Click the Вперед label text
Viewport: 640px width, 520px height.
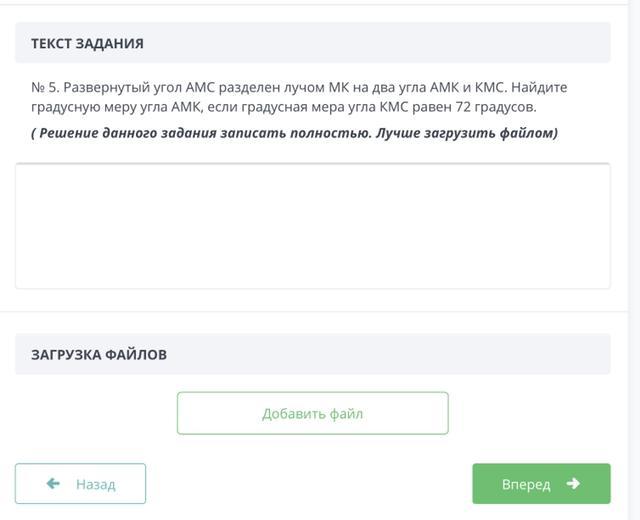point(526,484)
